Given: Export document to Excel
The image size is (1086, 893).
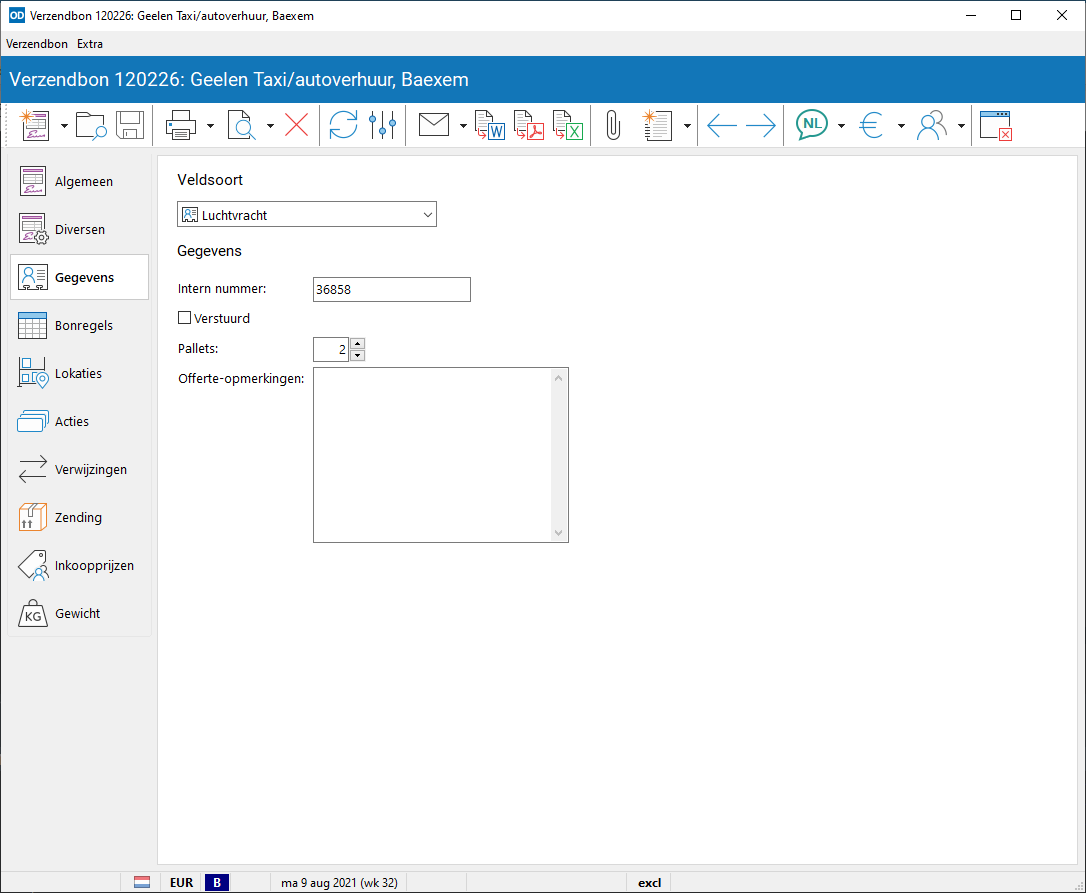Looking at the screenshot, I should click(567, 125).
